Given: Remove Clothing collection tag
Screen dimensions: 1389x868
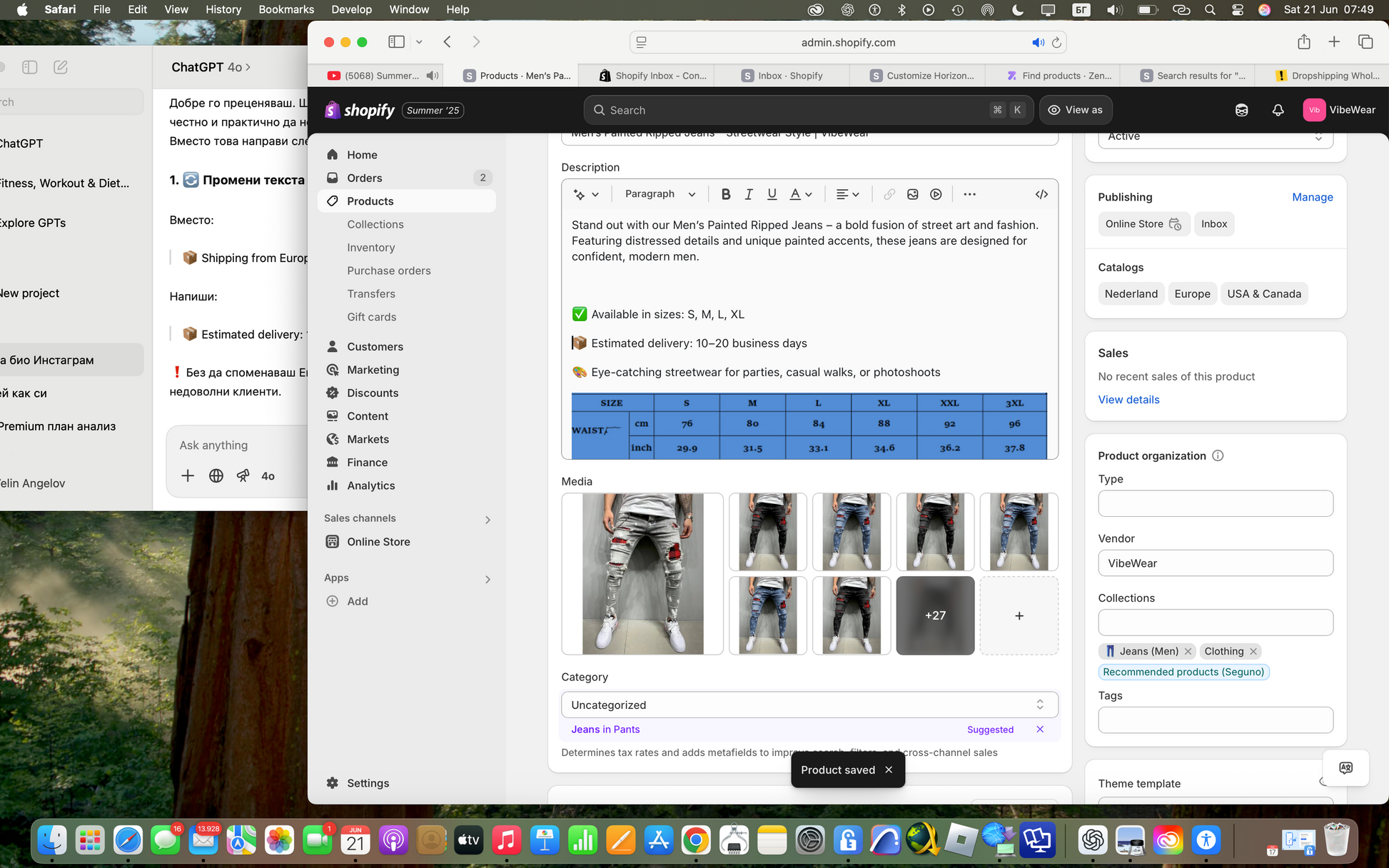Looking at the screenshot, I should [x=1253, y=651].
